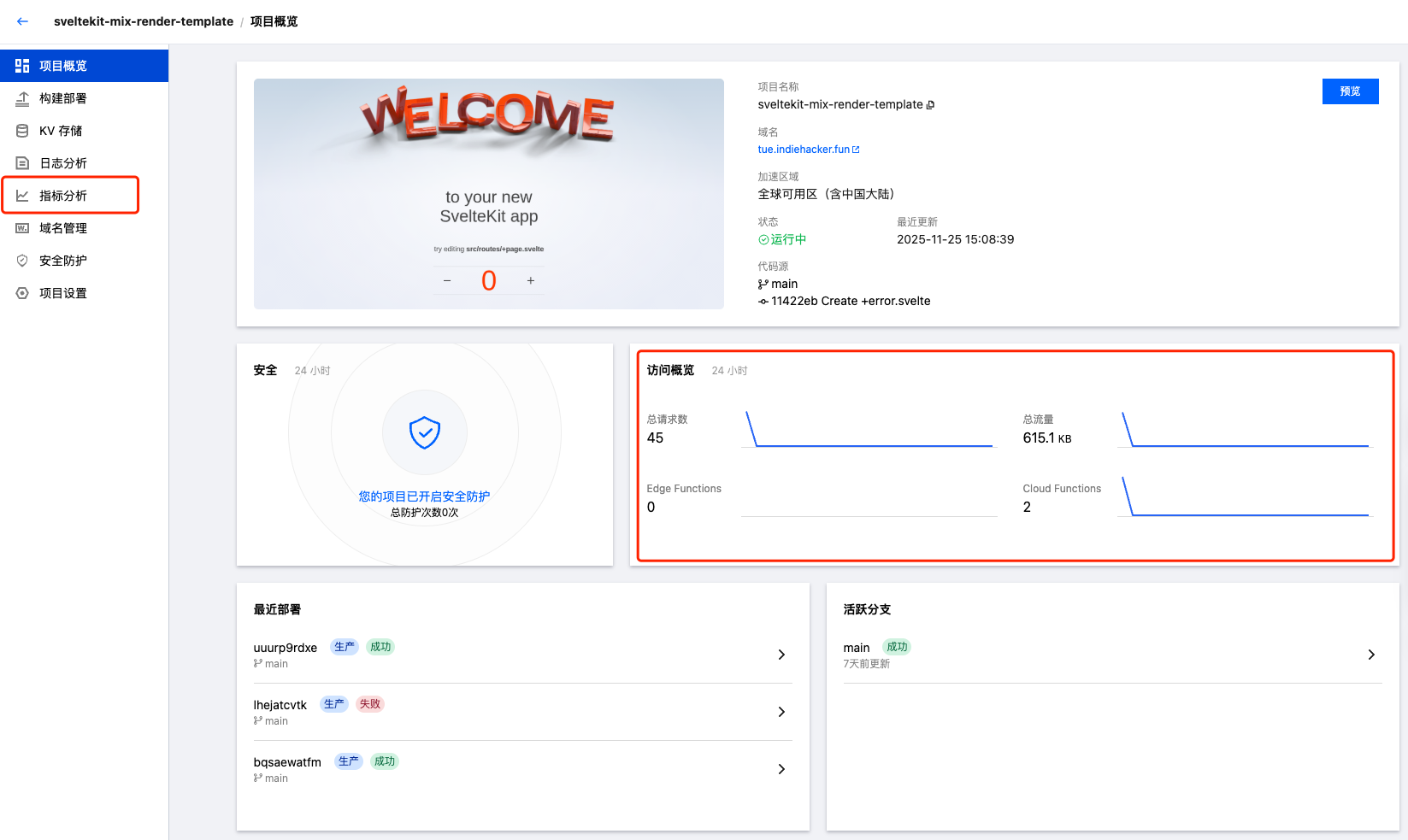Click the 域名管理 sidebar icon

(22, 228)
